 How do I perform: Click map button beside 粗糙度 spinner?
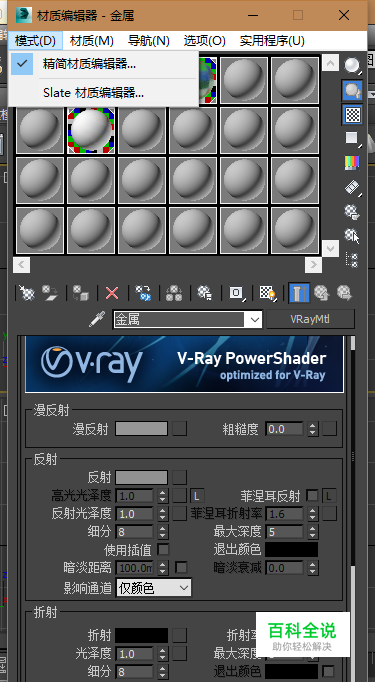[329, 429]
